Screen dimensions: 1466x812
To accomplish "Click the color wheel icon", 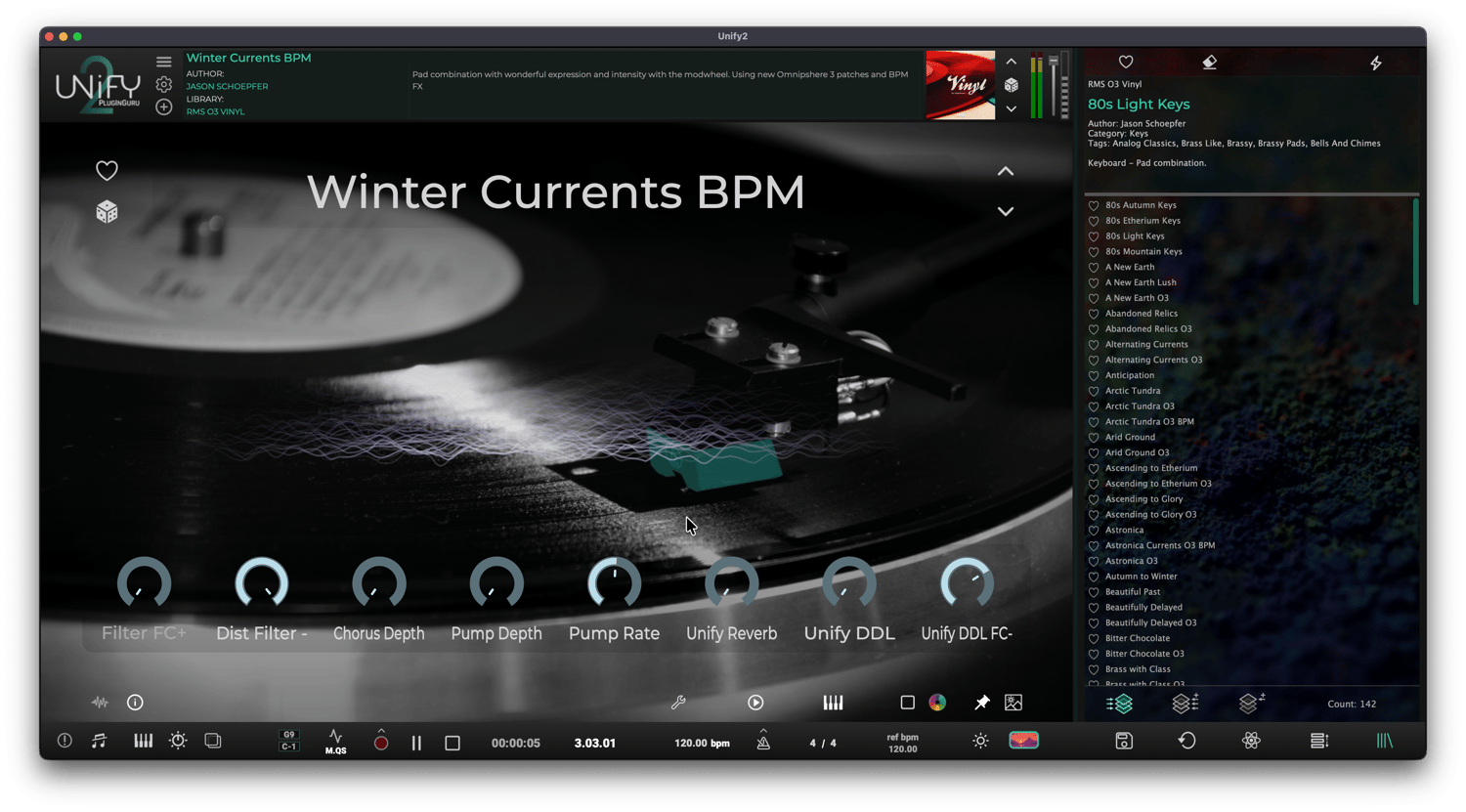I will [937, 703].
